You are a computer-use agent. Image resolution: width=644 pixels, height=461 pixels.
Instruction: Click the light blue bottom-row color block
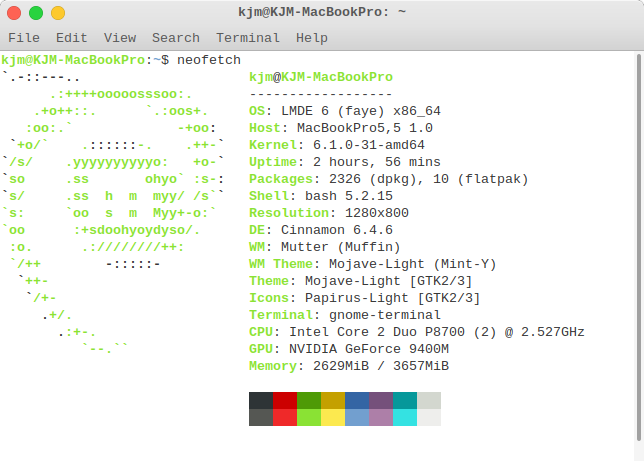click(357, 417)
